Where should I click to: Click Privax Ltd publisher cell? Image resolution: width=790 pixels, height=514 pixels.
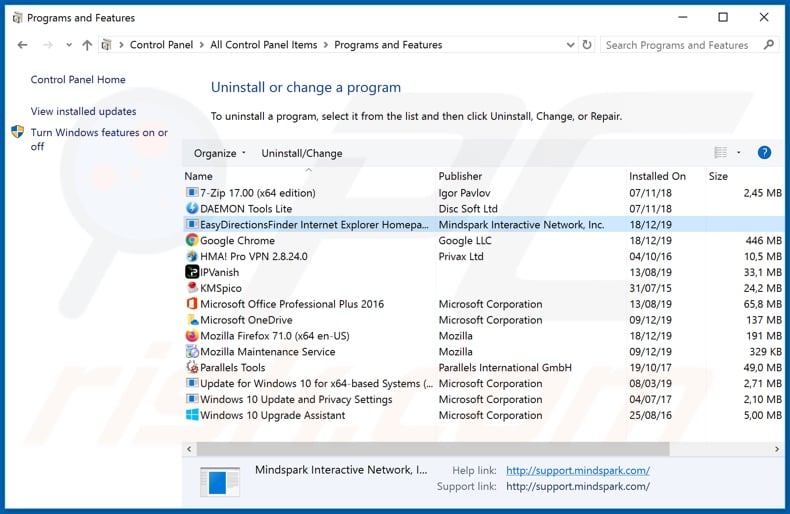click(x=460, y=256)
